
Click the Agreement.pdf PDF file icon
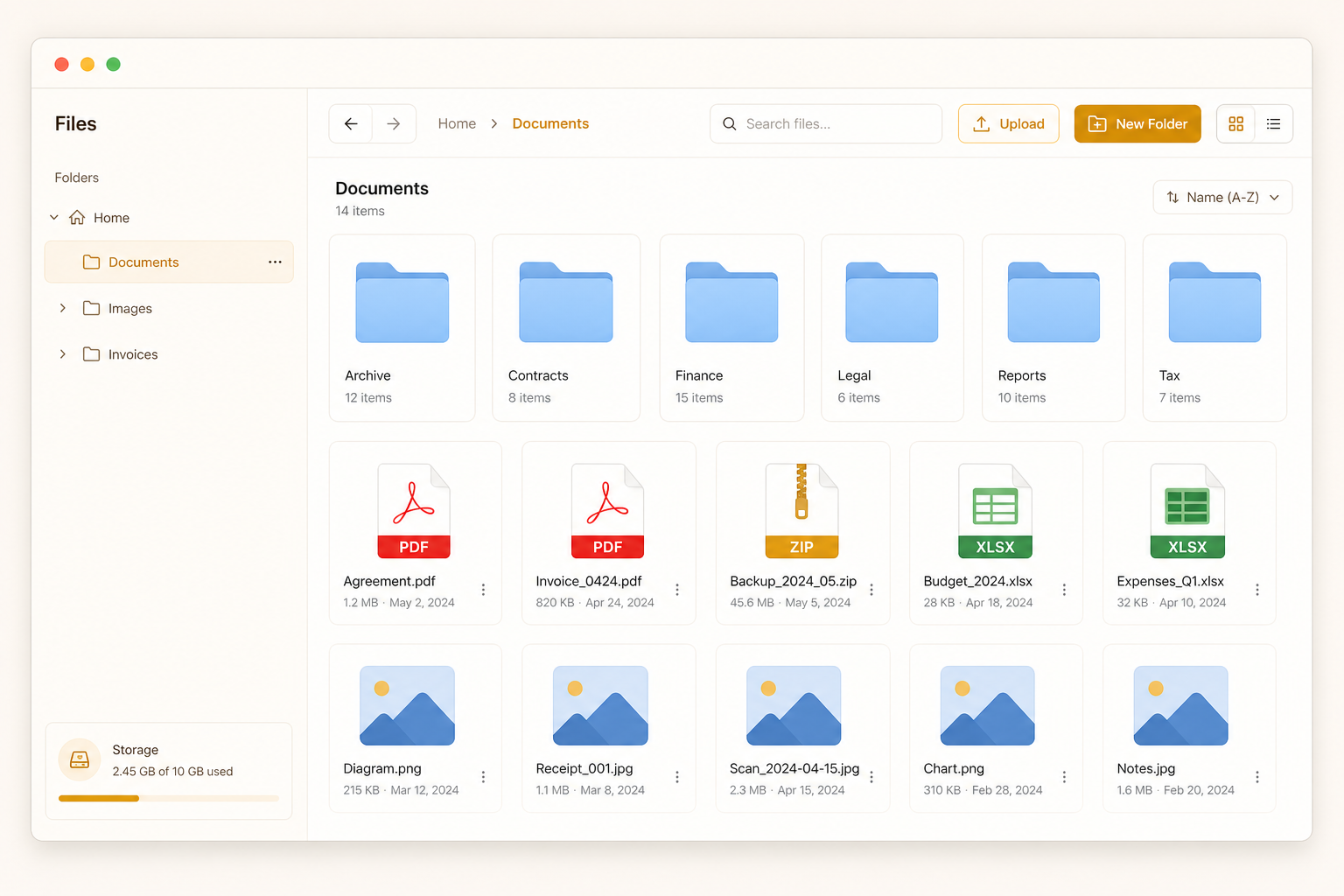(414, 511)
